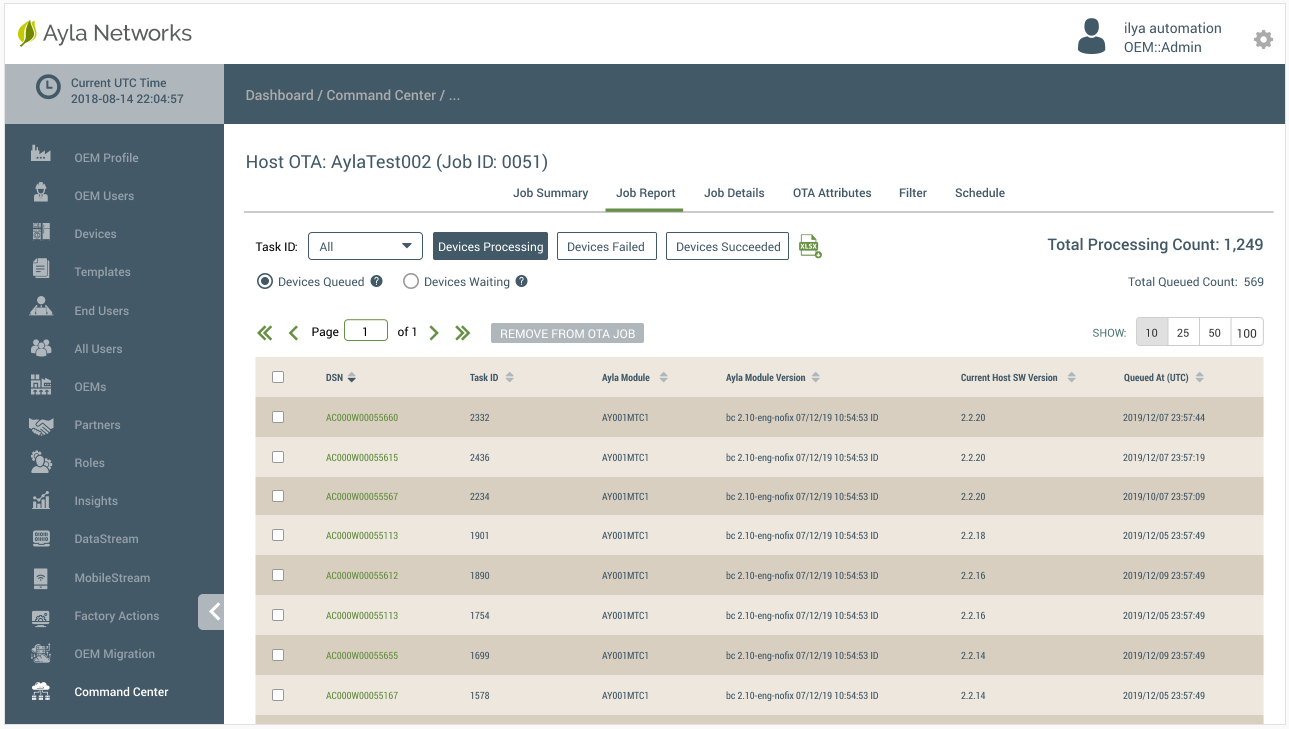Screen dimensions: 1289x729
Task: Click the End Users icon
Action: tap(41, 308)
